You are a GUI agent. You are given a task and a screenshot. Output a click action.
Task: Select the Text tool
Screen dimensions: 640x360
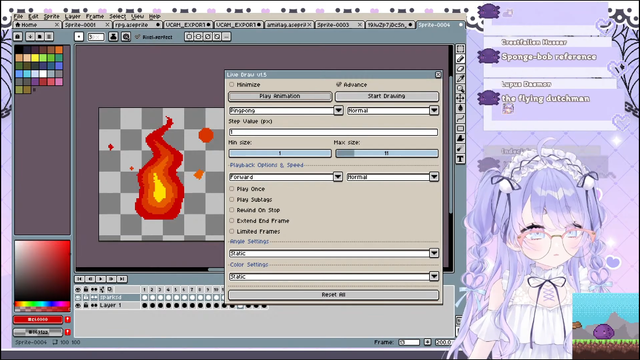(x=460, y=159)
